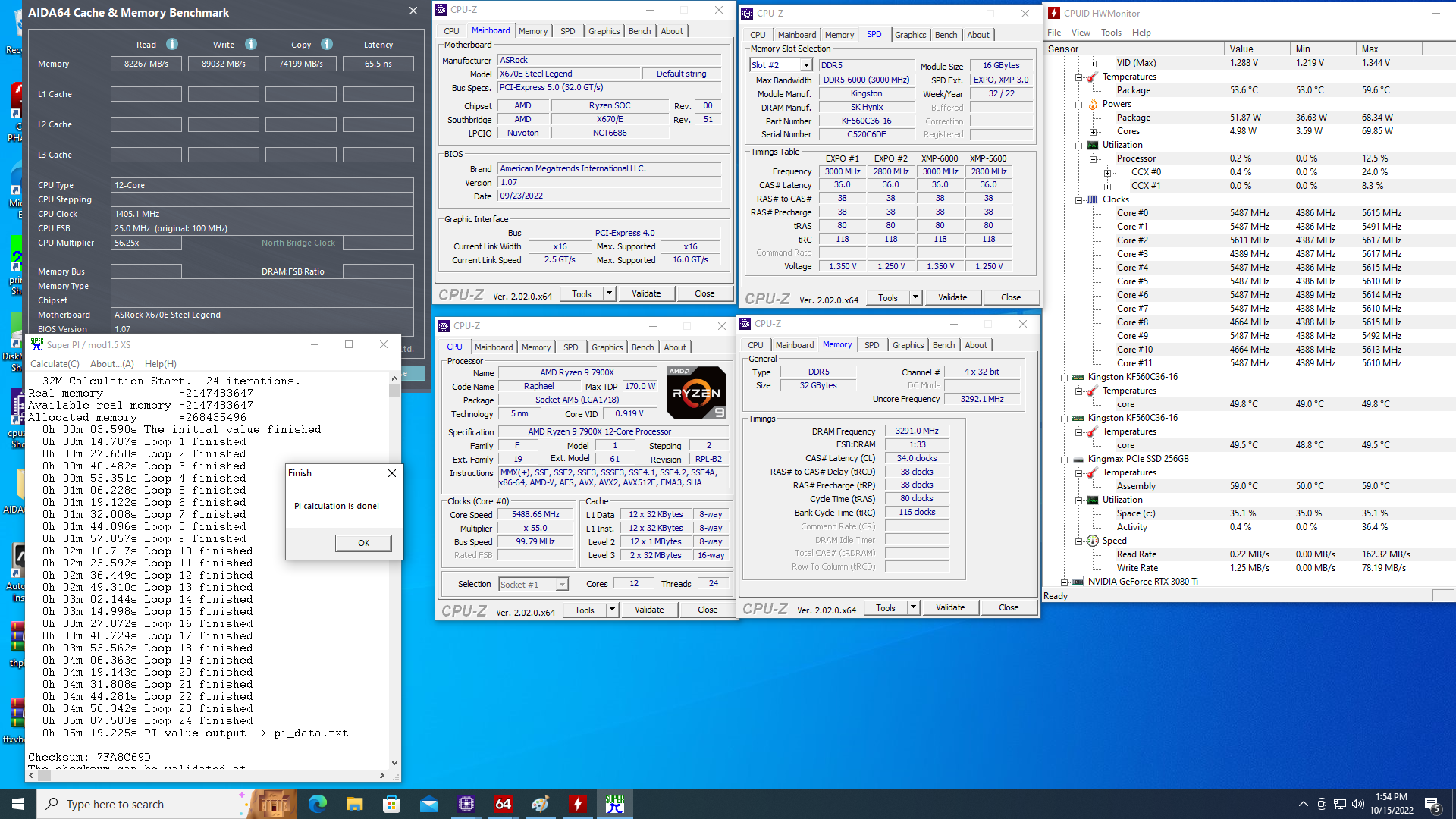The width and height of the screenshot is (1456, 819).
Task: Click the Tools button in CPU-Z CPU window
Action: 585,610
